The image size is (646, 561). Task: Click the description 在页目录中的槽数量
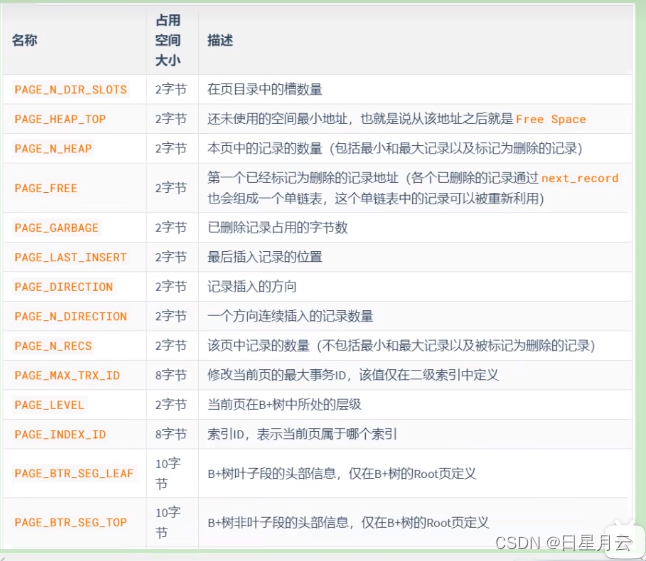pyautogui.click(x=265, y=89)
